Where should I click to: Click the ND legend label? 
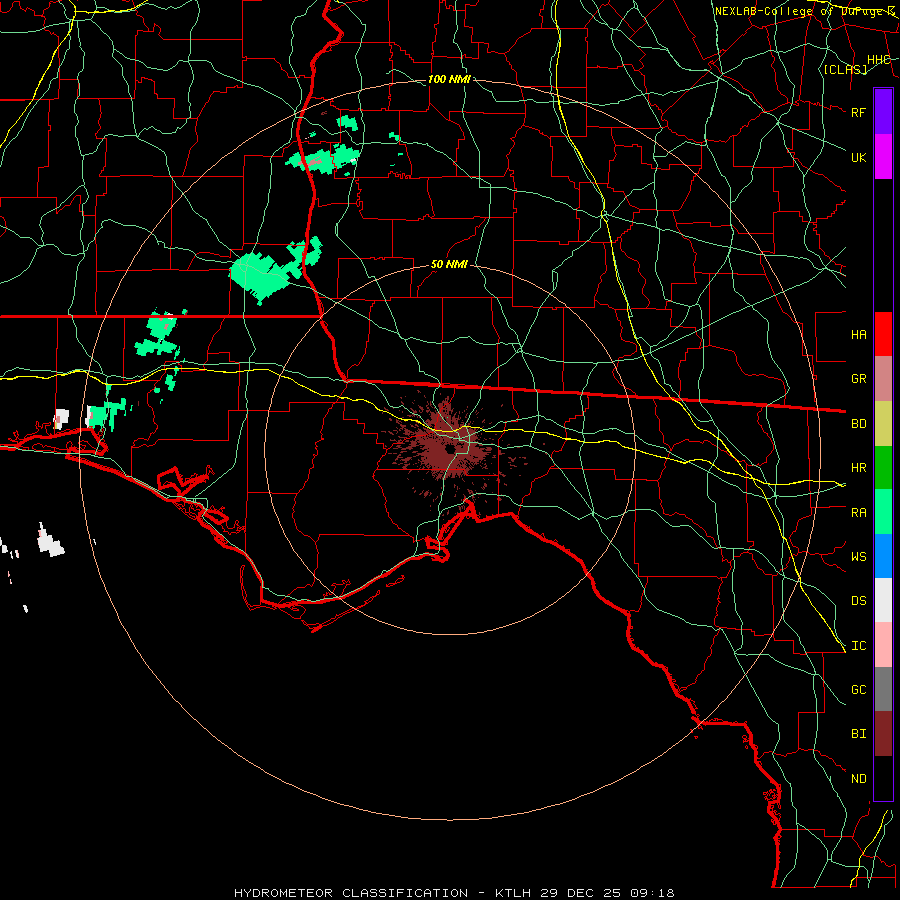pyautogui.click(x=858, y=779)
